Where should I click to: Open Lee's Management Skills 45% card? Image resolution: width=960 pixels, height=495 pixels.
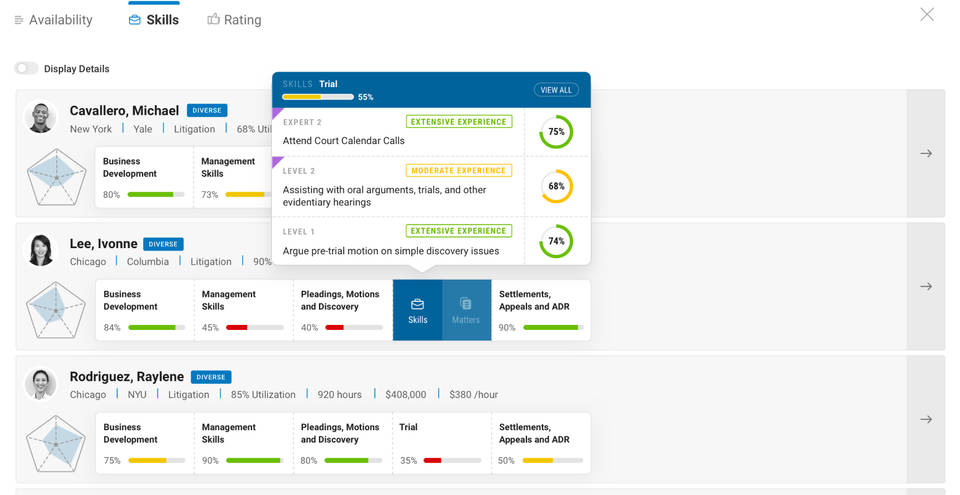(244, 310)
